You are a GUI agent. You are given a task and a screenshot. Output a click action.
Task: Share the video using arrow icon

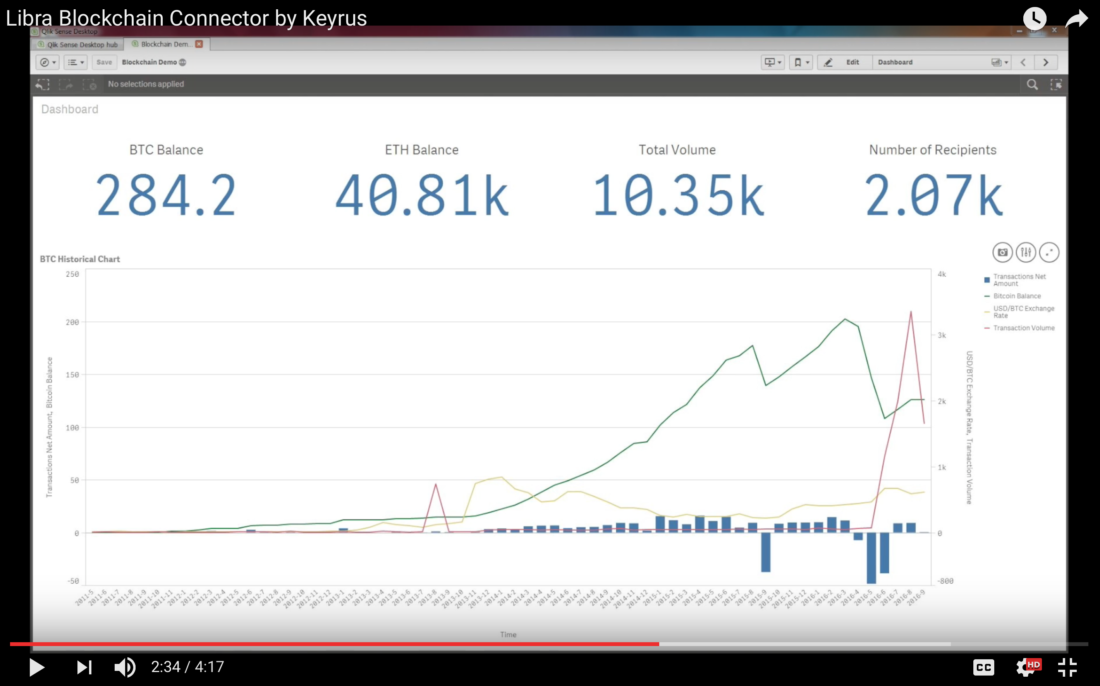tap(1076, 18)
